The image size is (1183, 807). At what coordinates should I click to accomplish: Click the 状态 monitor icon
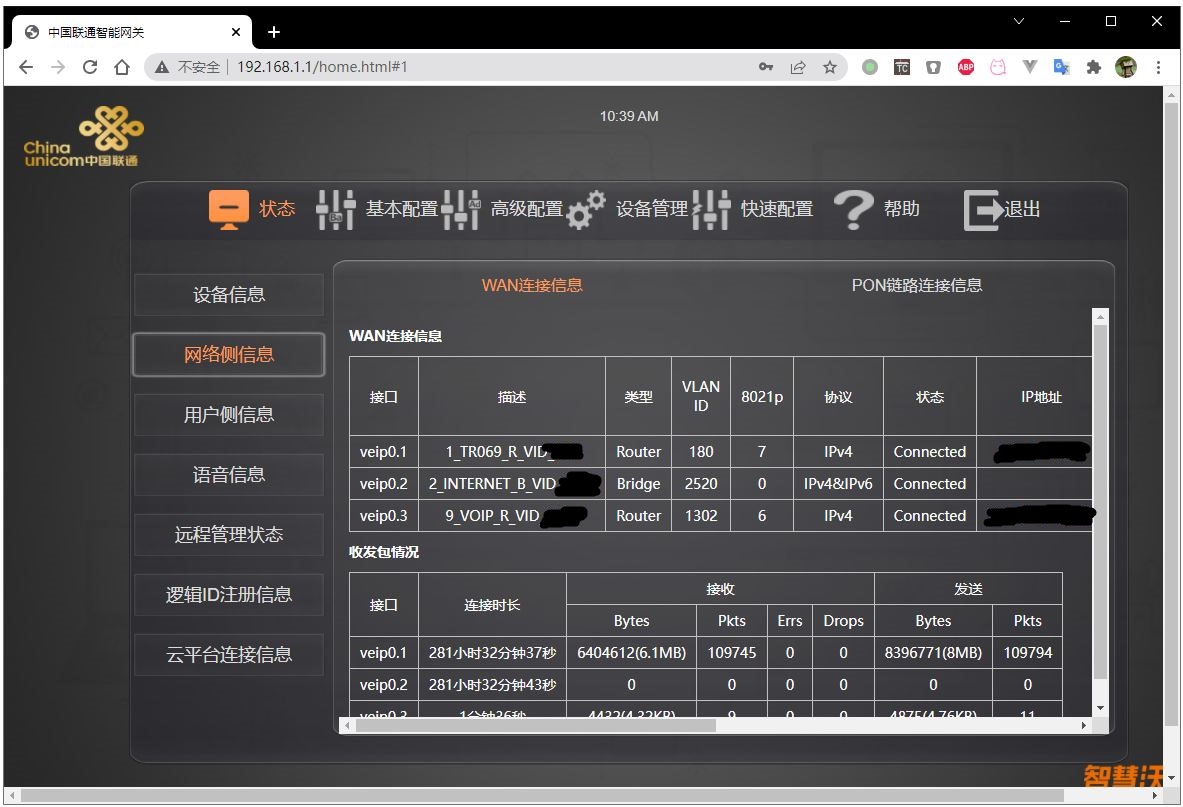229,209
